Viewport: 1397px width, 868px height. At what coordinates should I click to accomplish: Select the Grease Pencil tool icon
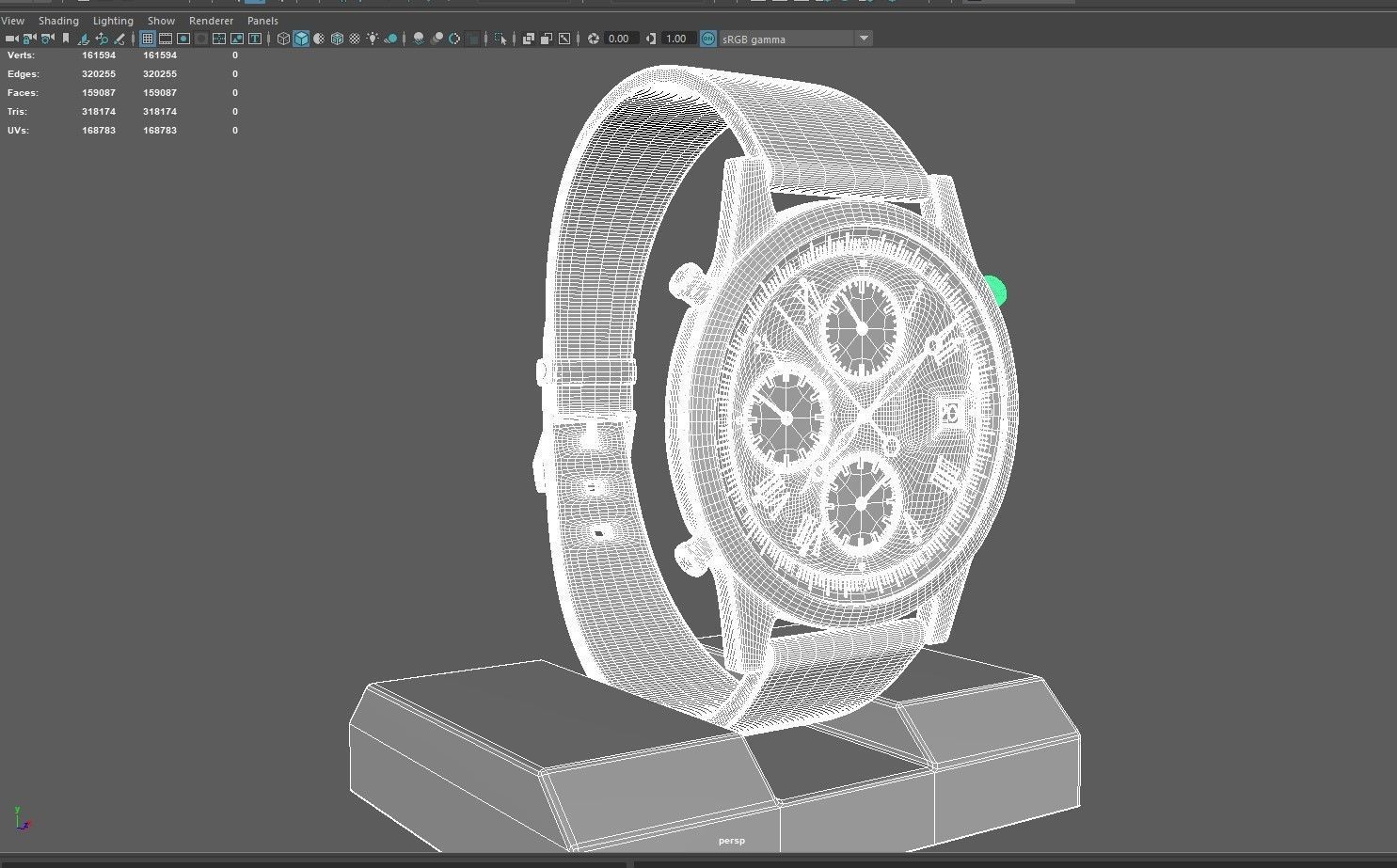pos(119,39)
